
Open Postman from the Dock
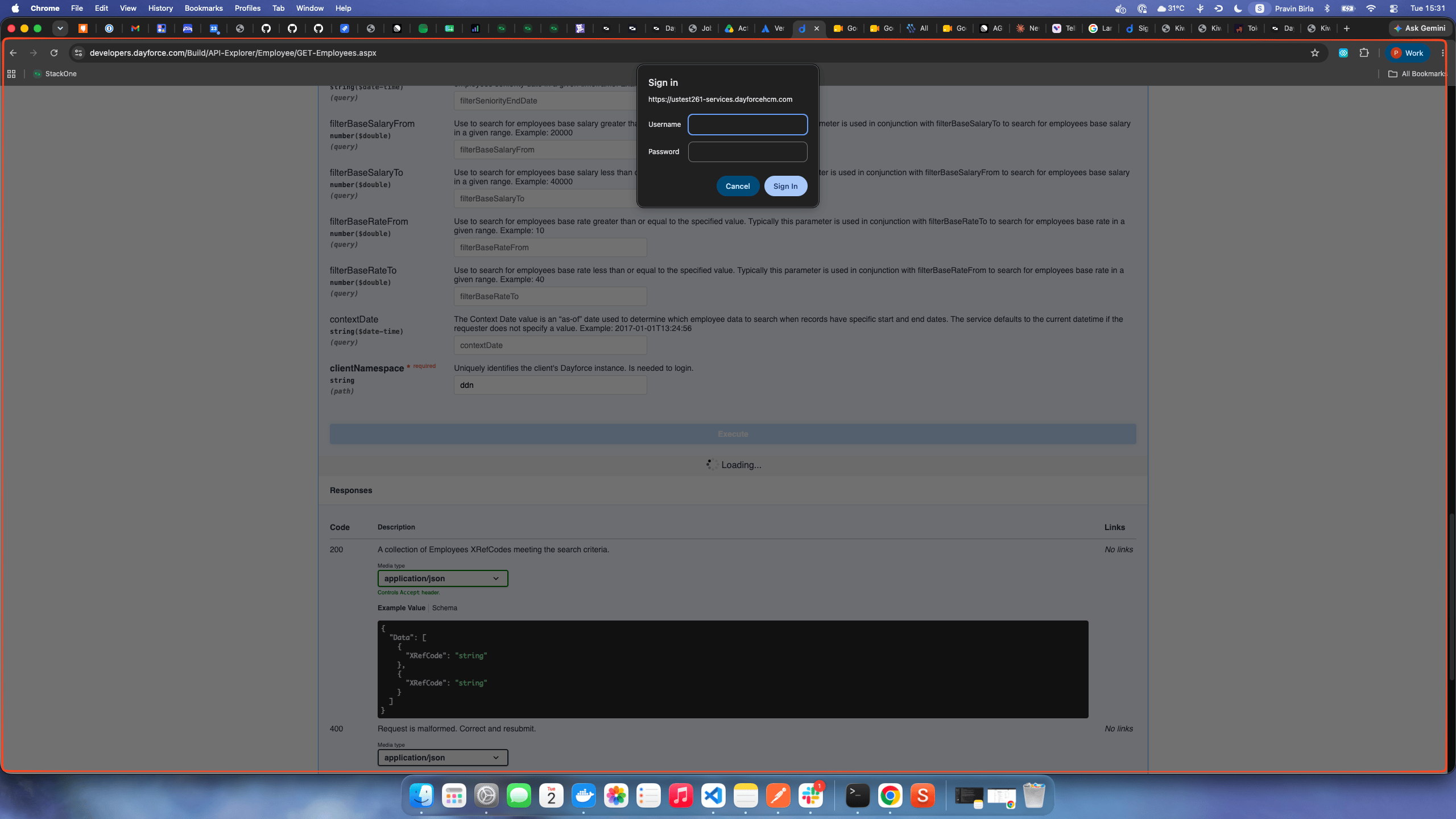[778, 795]
